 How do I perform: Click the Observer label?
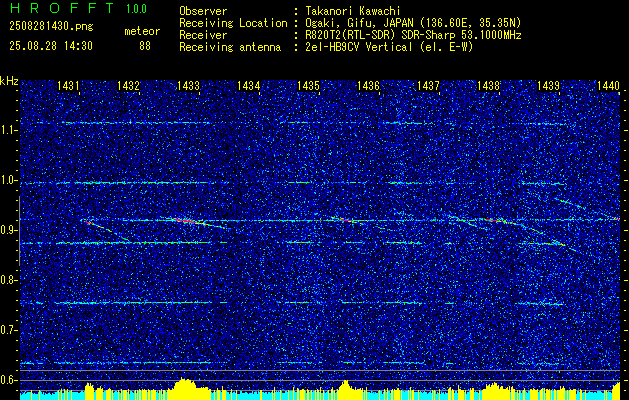[203, 12]
